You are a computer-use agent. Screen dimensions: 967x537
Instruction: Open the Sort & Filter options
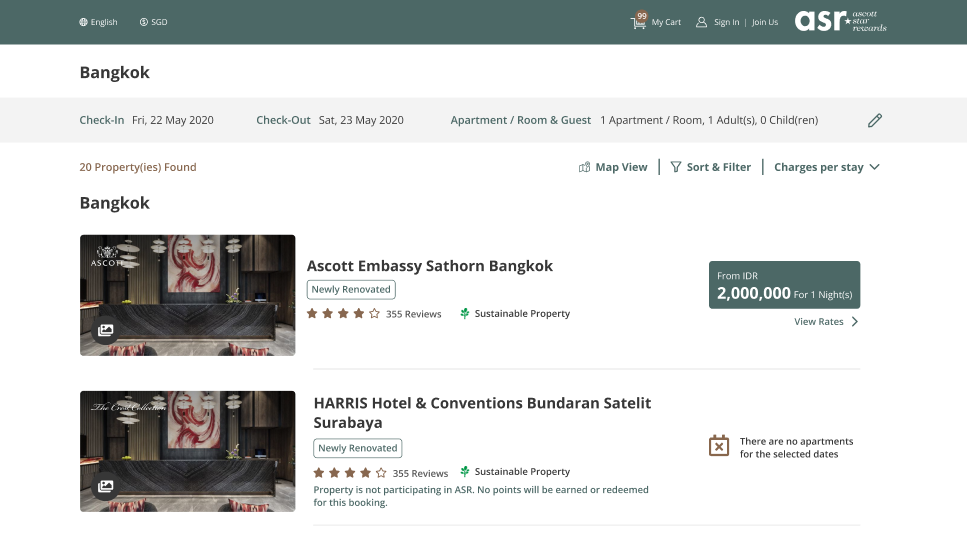[710, 167]
